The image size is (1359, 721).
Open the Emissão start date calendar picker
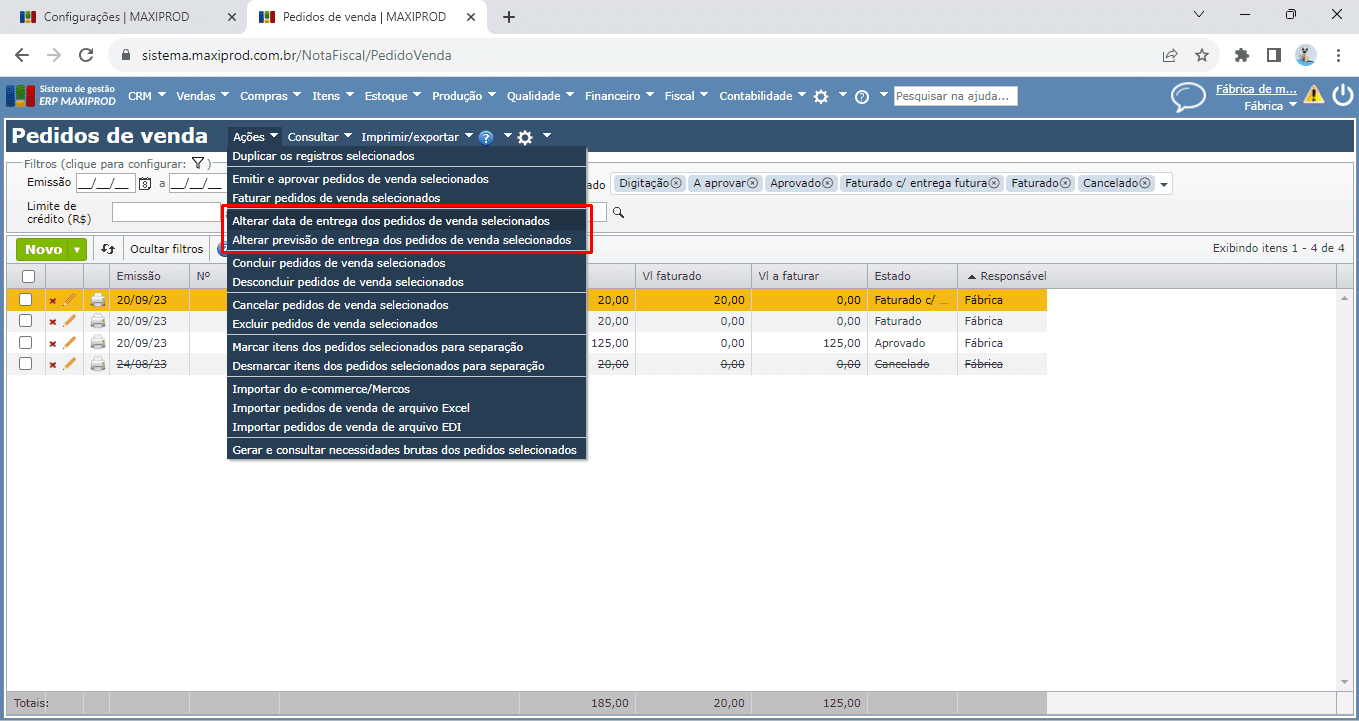coord(145,183)
